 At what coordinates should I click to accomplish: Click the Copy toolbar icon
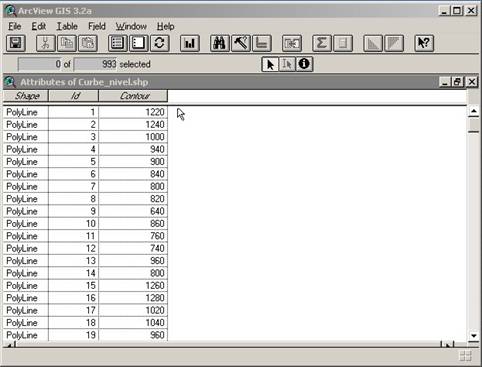click(x=67, y=43)
